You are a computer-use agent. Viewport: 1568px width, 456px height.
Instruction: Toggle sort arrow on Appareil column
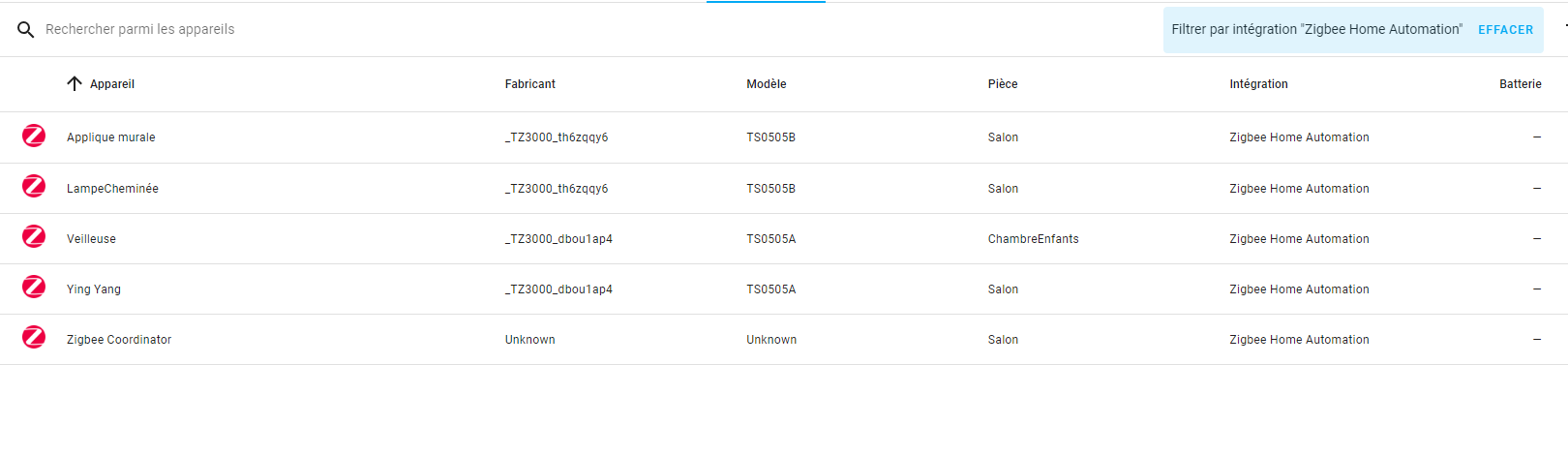(75, 83)
